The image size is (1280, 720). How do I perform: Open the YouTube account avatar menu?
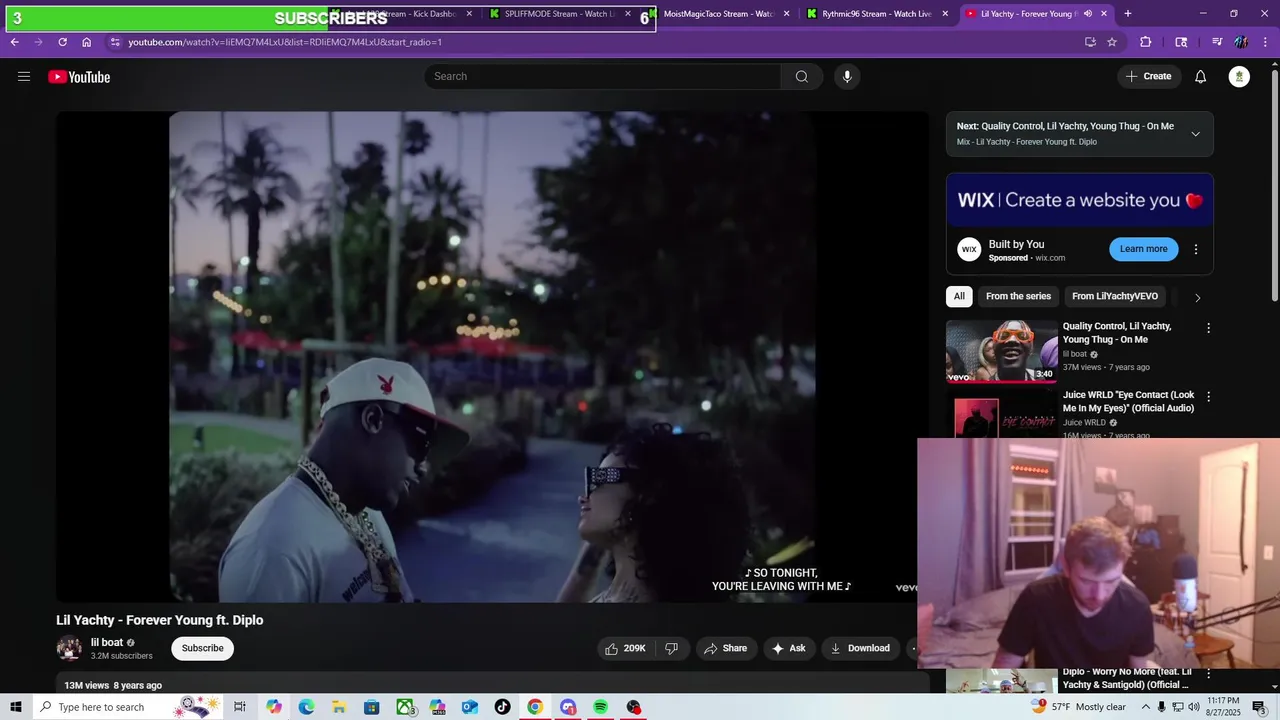(x=1239, y=77)
